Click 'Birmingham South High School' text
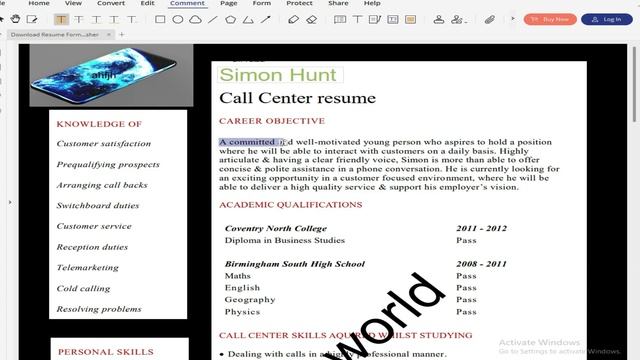This screenshot has width=640, height=360. click(295, 264)
